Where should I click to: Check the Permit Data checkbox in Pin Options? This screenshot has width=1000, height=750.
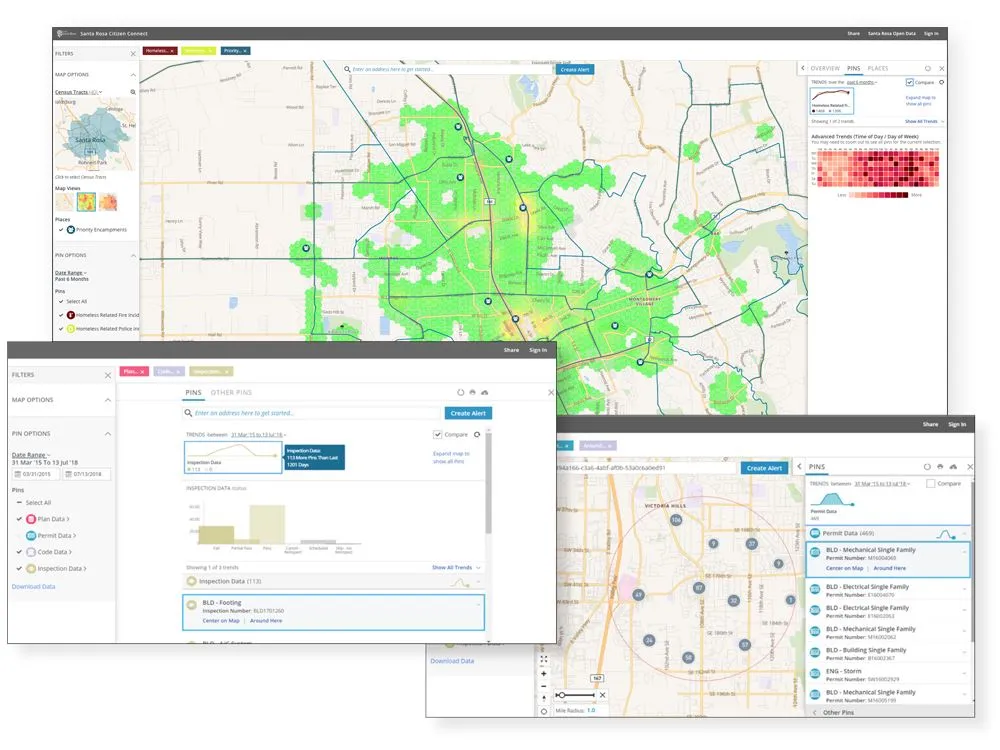19,535
